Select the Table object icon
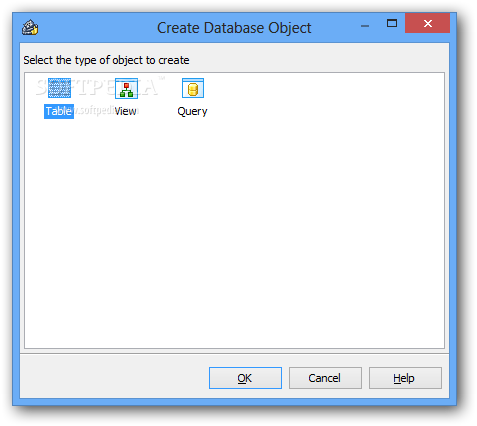The width and height of the screenshot is (477, 426). tap(59, 88)
